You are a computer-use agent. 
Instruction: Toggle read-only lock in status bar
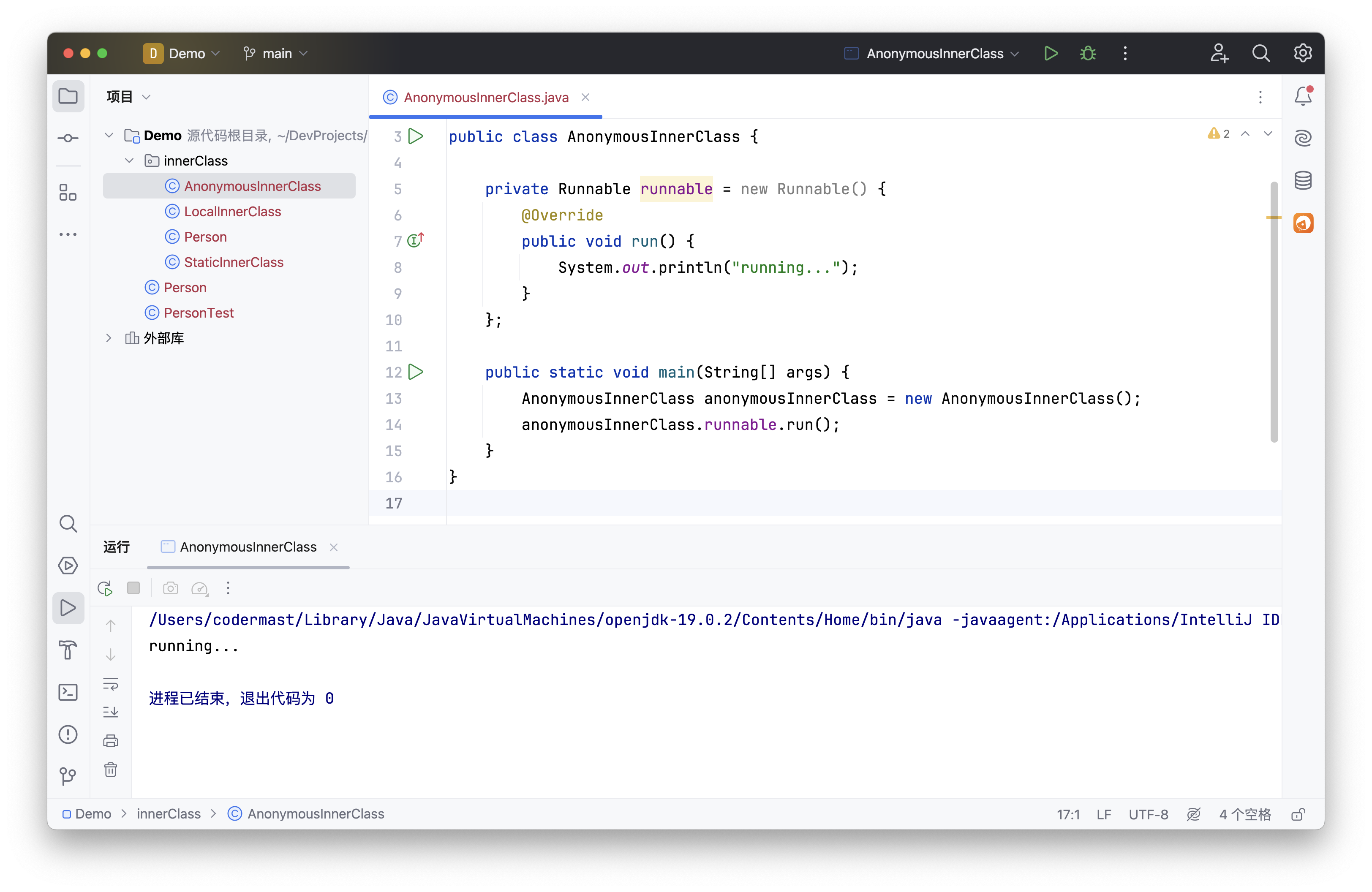click(1298, 815)
